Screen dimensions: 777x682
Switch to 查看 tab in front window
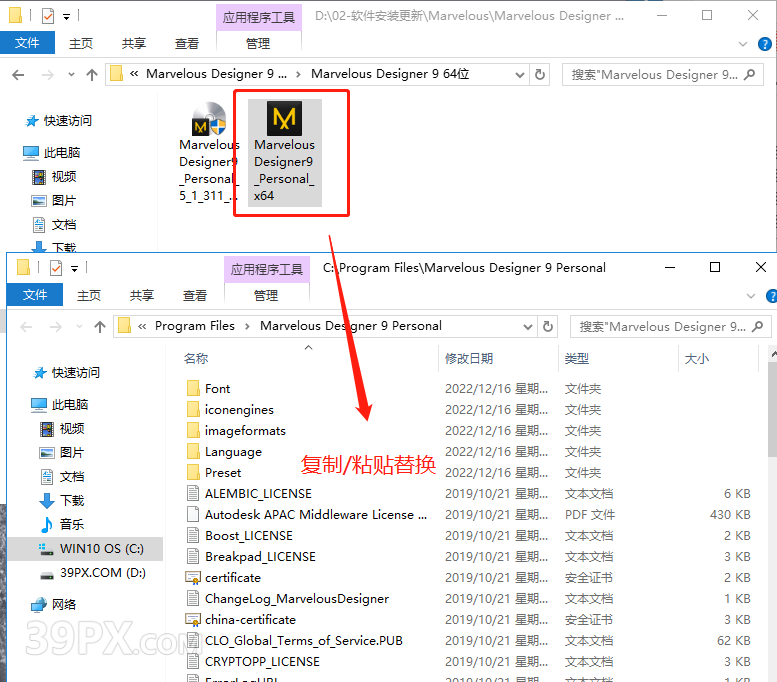[194, 295]
